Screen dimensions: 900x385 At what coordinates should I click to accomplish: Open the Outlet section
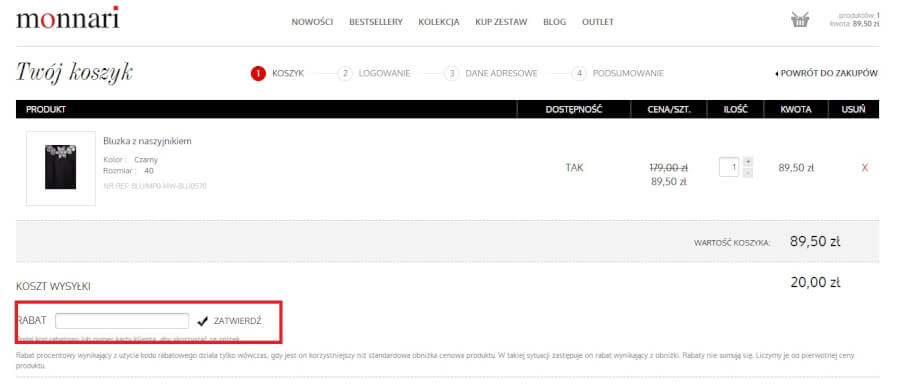click(598, 22)
